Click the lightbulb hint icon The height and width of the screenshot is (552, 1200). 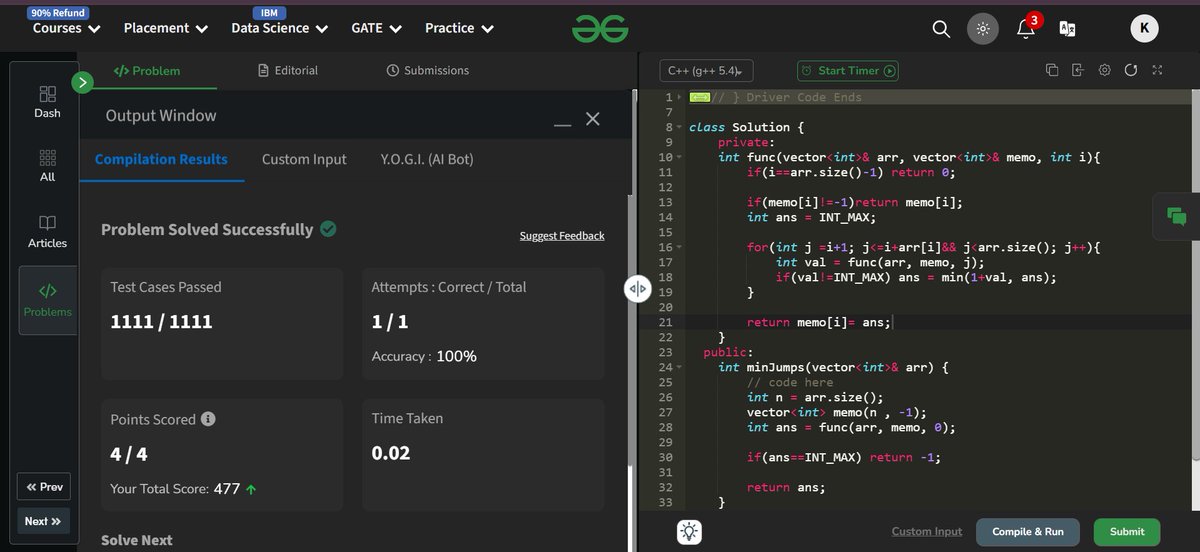[689, 532]
